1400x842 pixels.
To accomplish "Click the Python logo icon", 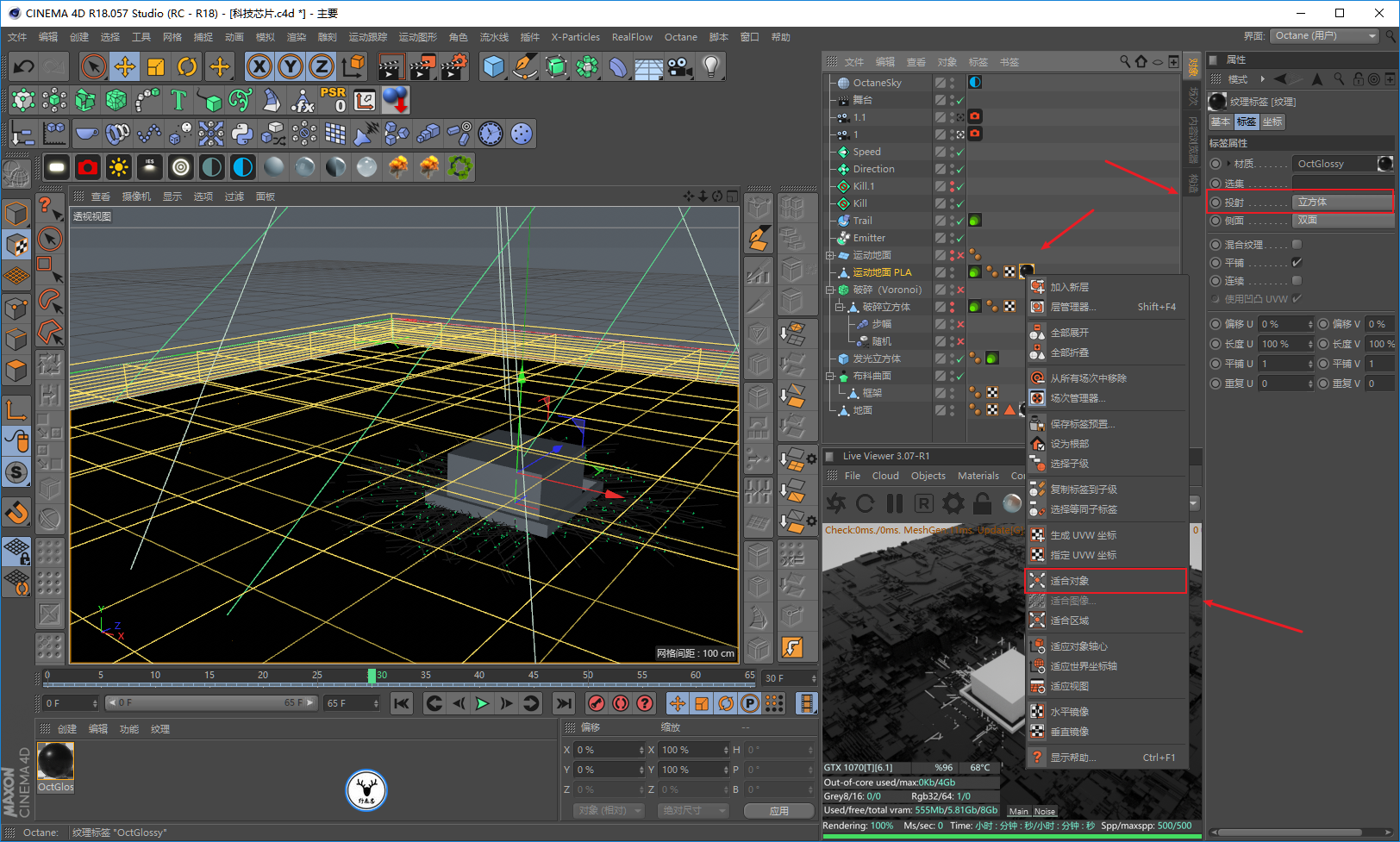I will click(x=242, y=134).
